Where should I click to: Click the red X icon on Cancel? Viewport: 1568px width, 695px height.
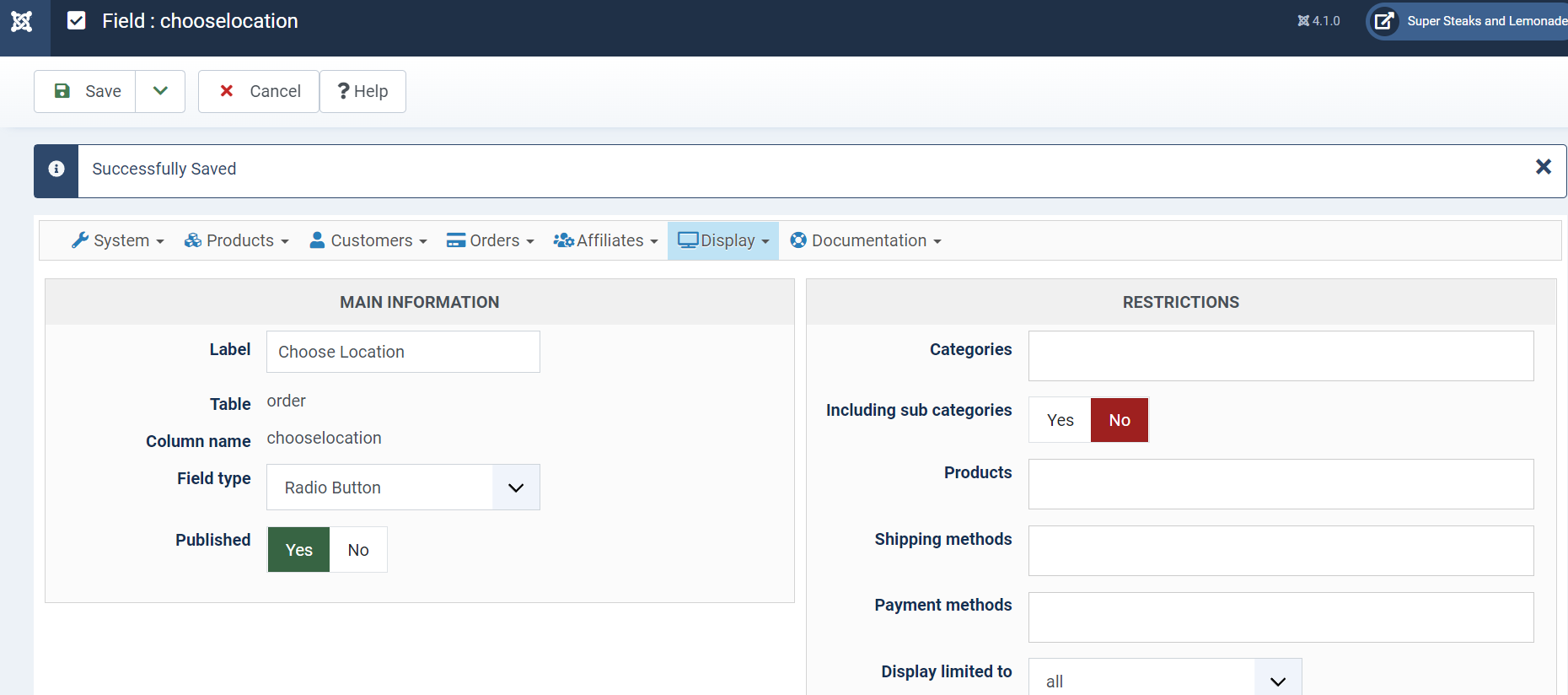226,90
